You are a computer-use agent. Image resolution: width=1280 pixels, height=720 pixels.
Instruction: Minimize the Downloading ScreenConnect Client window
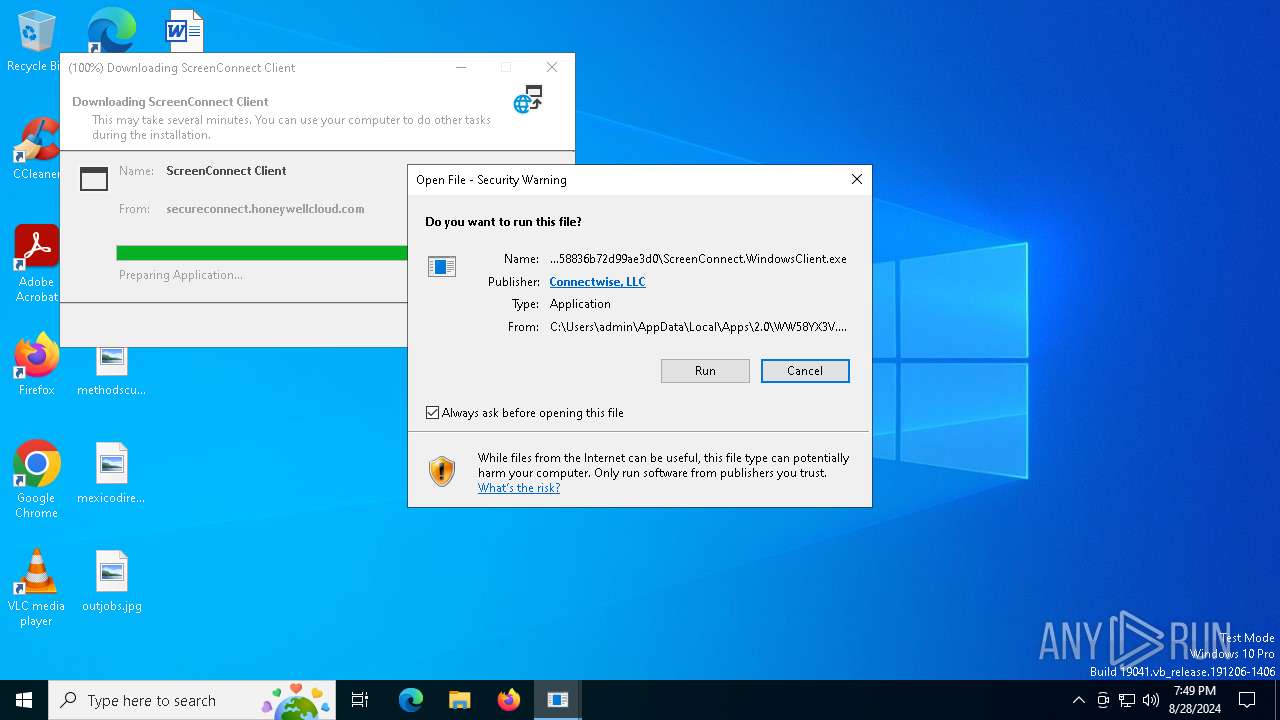(x=461, y=68)
